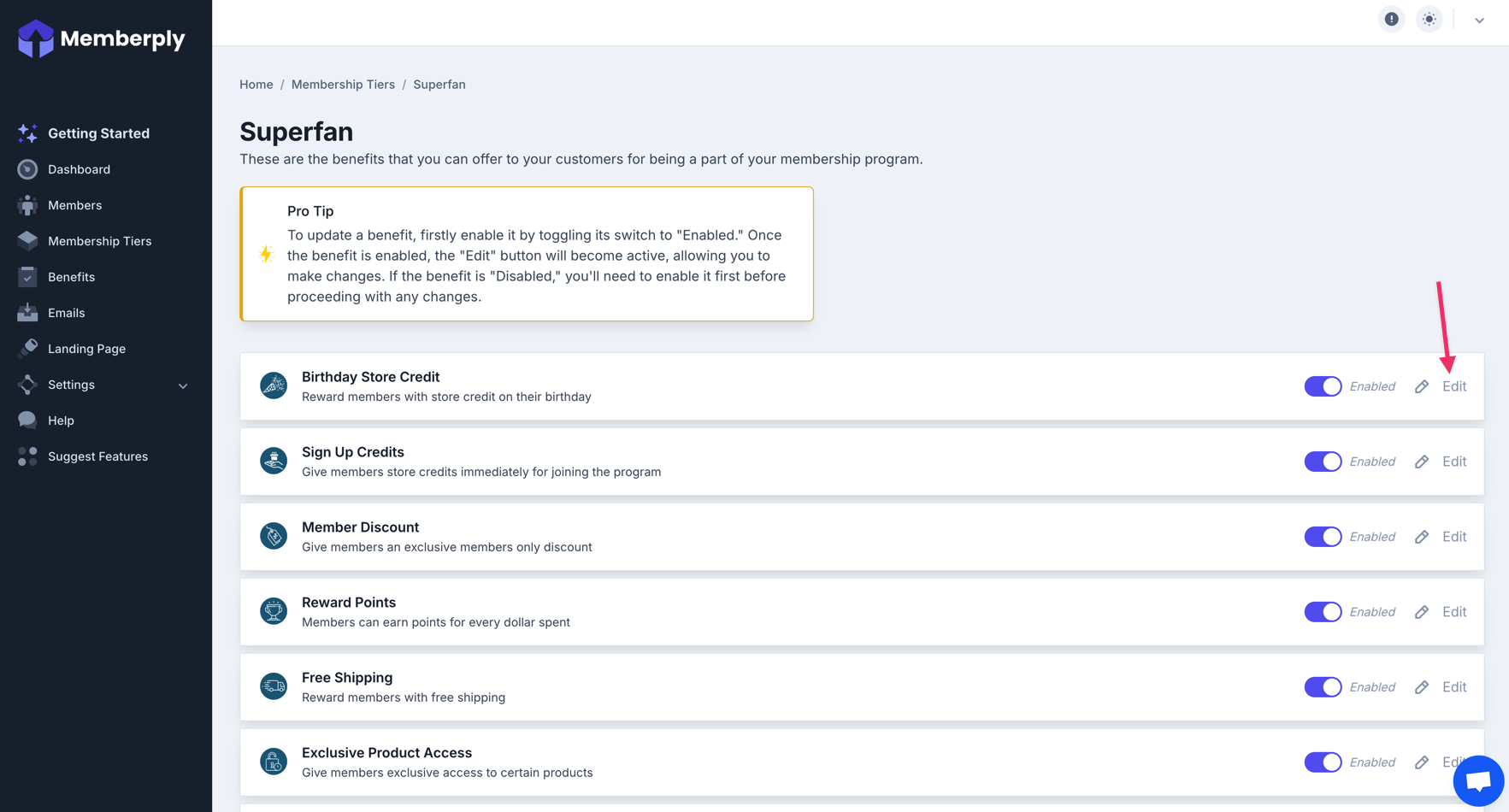Image resolution: width=1509 pixels, height=812 pixels.
Task: Open the account dropdown in top bar
Action: (x=1479, y=20)
